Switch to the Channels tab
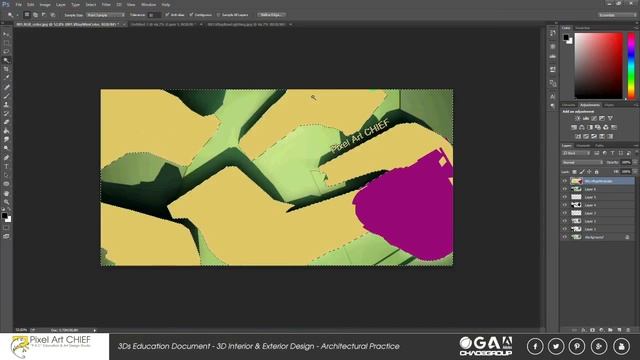Image resolution: width=640 pixels, height=360 pixels. click(583, 146)
